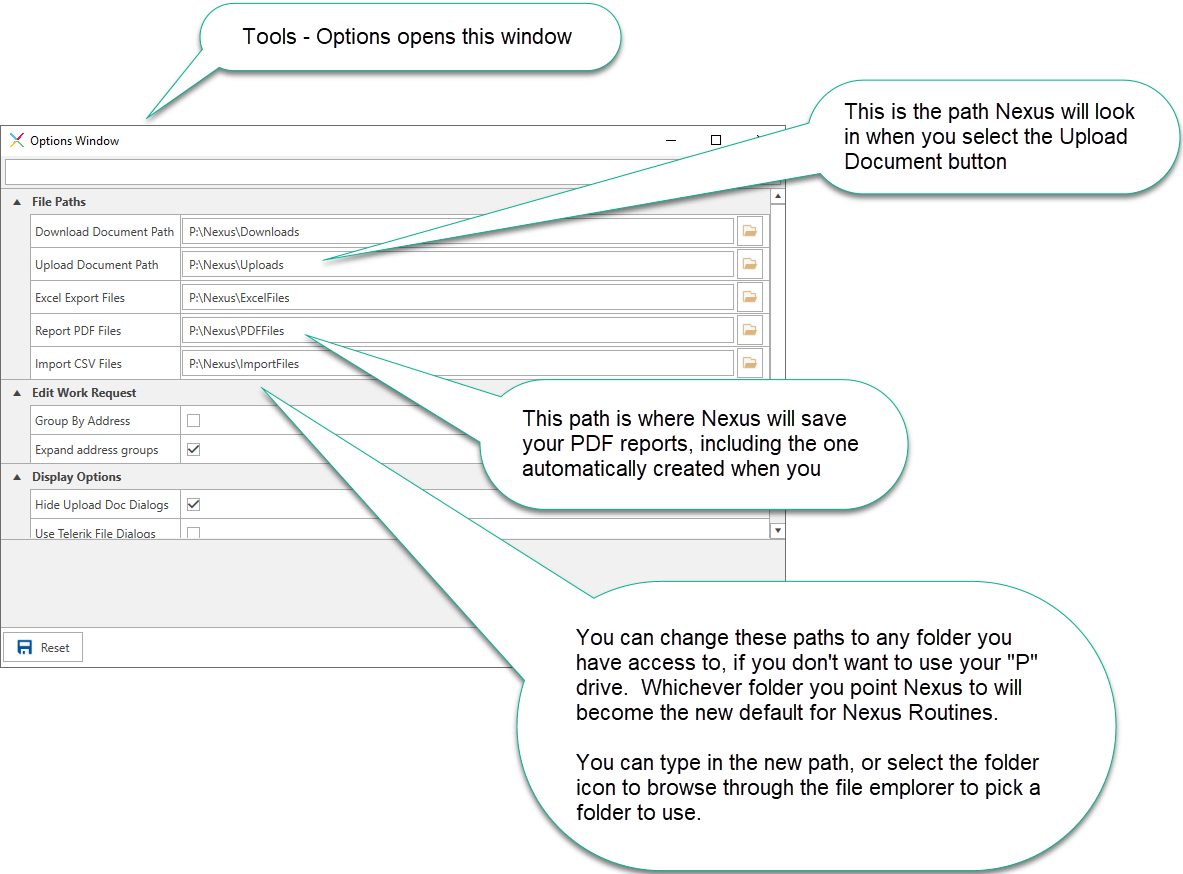The image size is (1183, 874).
Task: Collapse the Edit Work Request section
Action: (17, 393)
